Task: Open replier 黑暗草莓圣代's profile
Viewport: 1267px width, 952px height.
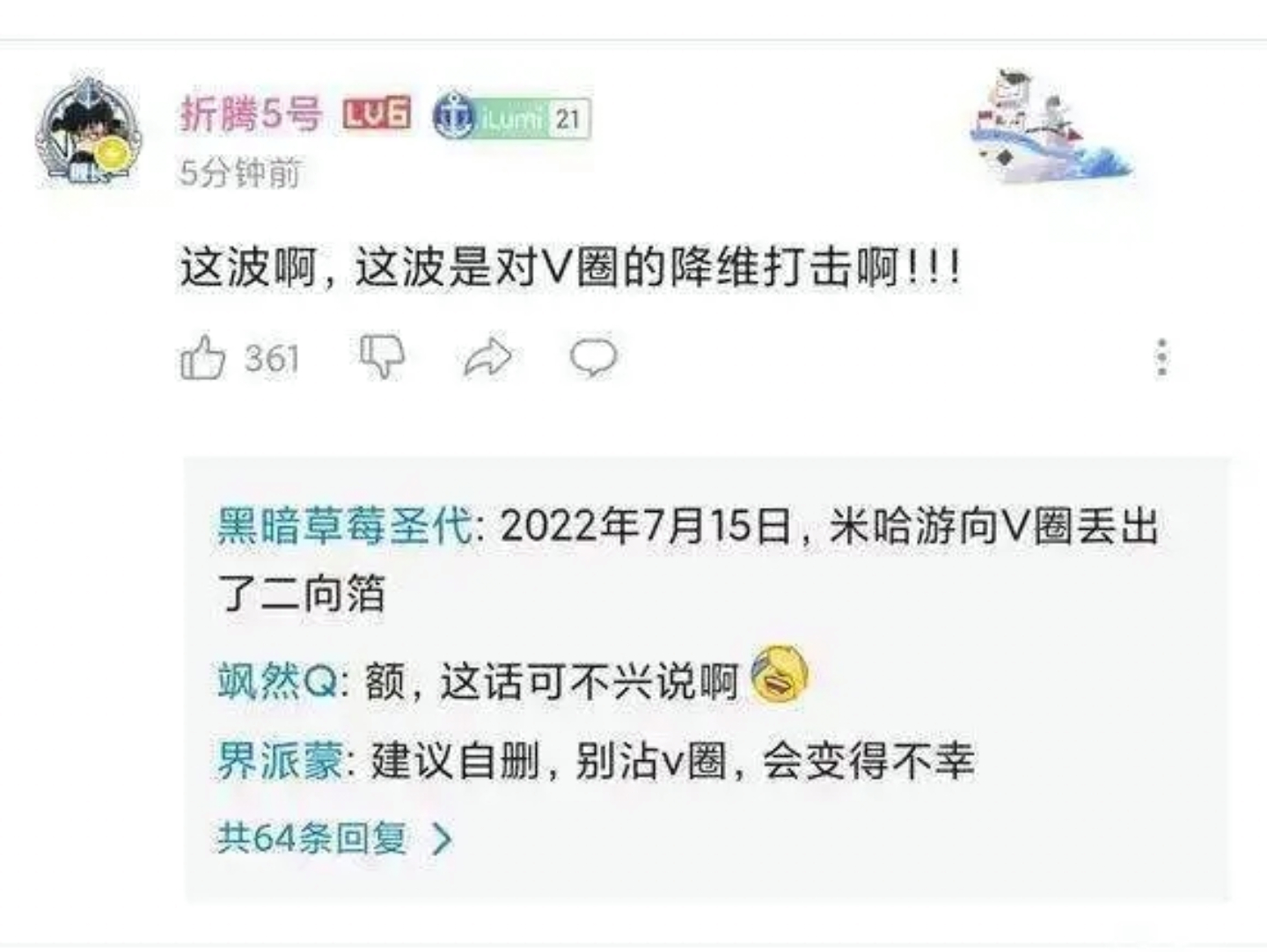Action: click(346, 526)
